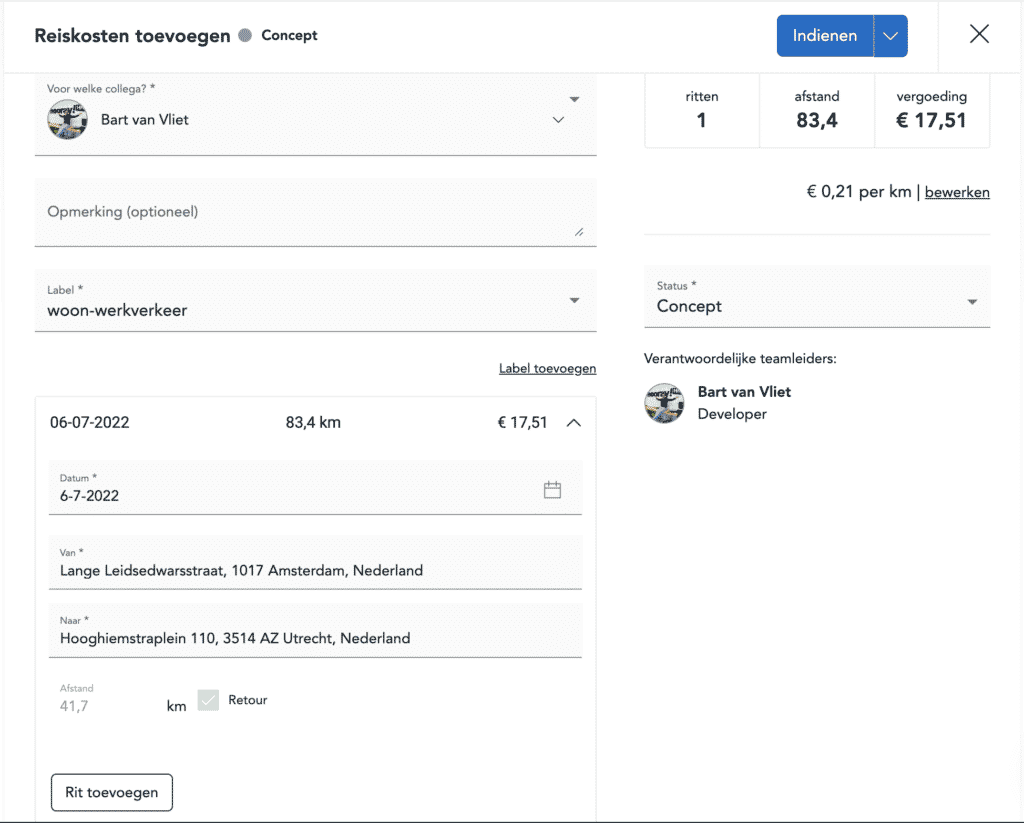Close the Reiskosten toevoegen dialog
The width and height of the screenshot is (1024, 823).
coord(979,35)
